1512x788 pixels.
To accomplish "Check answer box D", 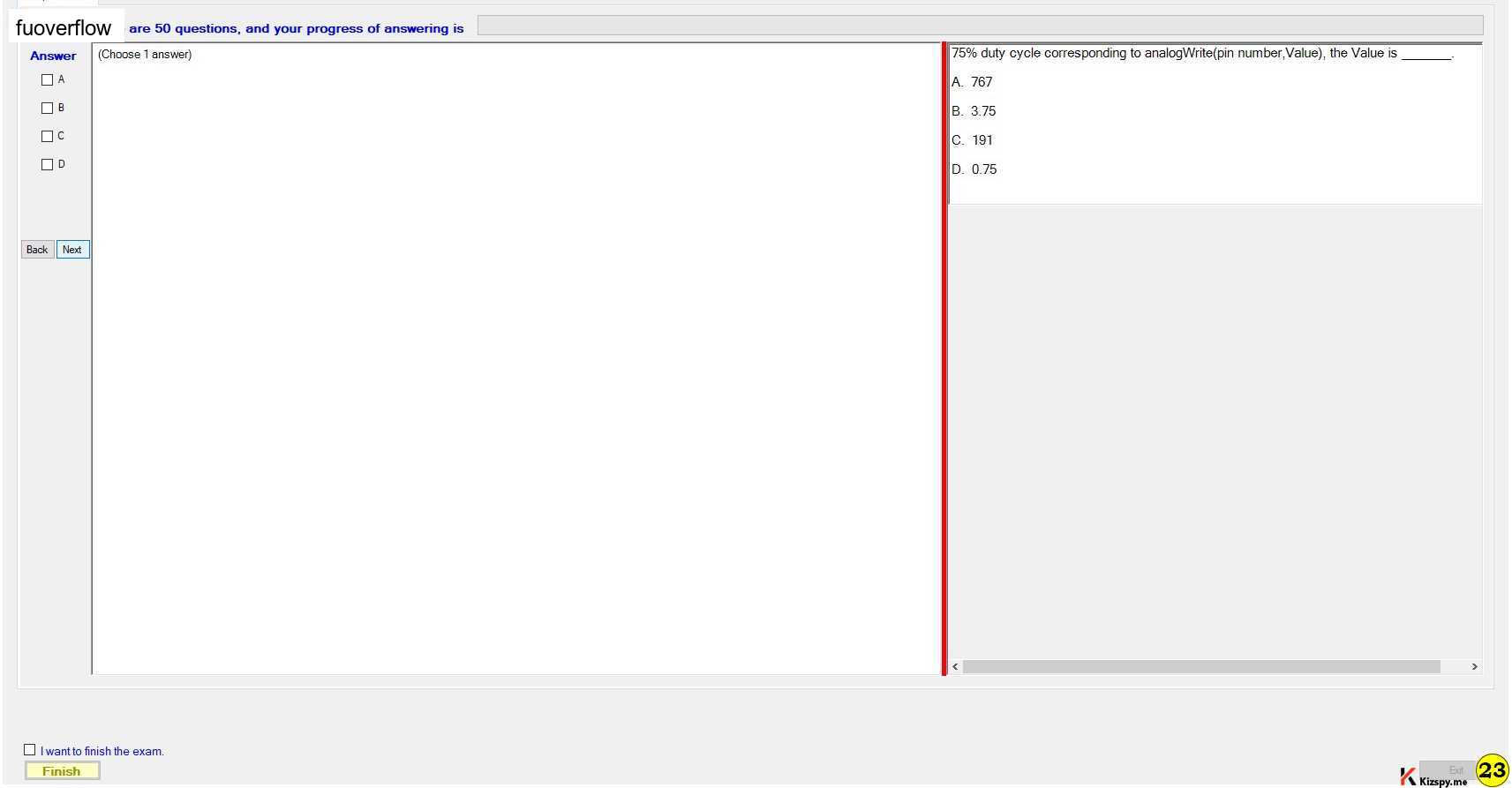I will pyautogui.click(x=48, y=165).
